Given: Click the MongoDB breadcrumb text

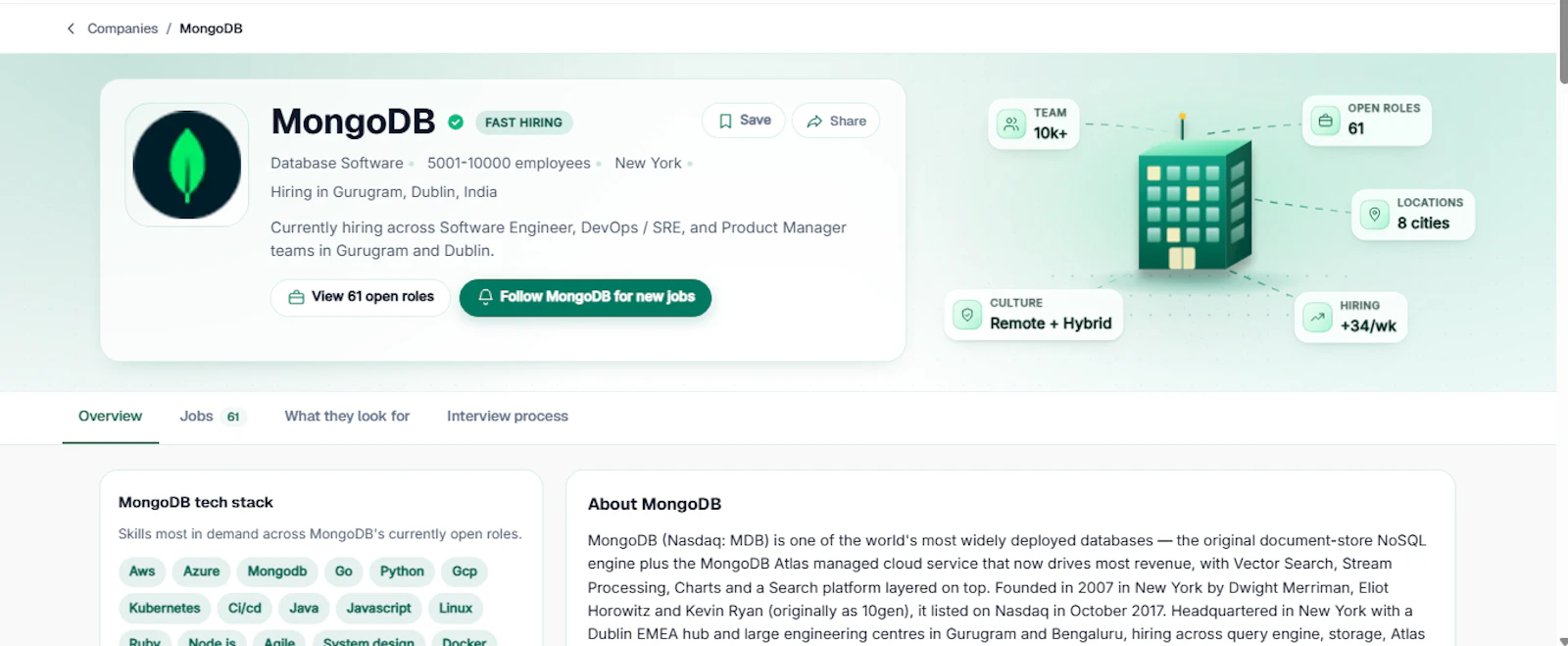Looking at the screenshot, I should tap(211, 28).
